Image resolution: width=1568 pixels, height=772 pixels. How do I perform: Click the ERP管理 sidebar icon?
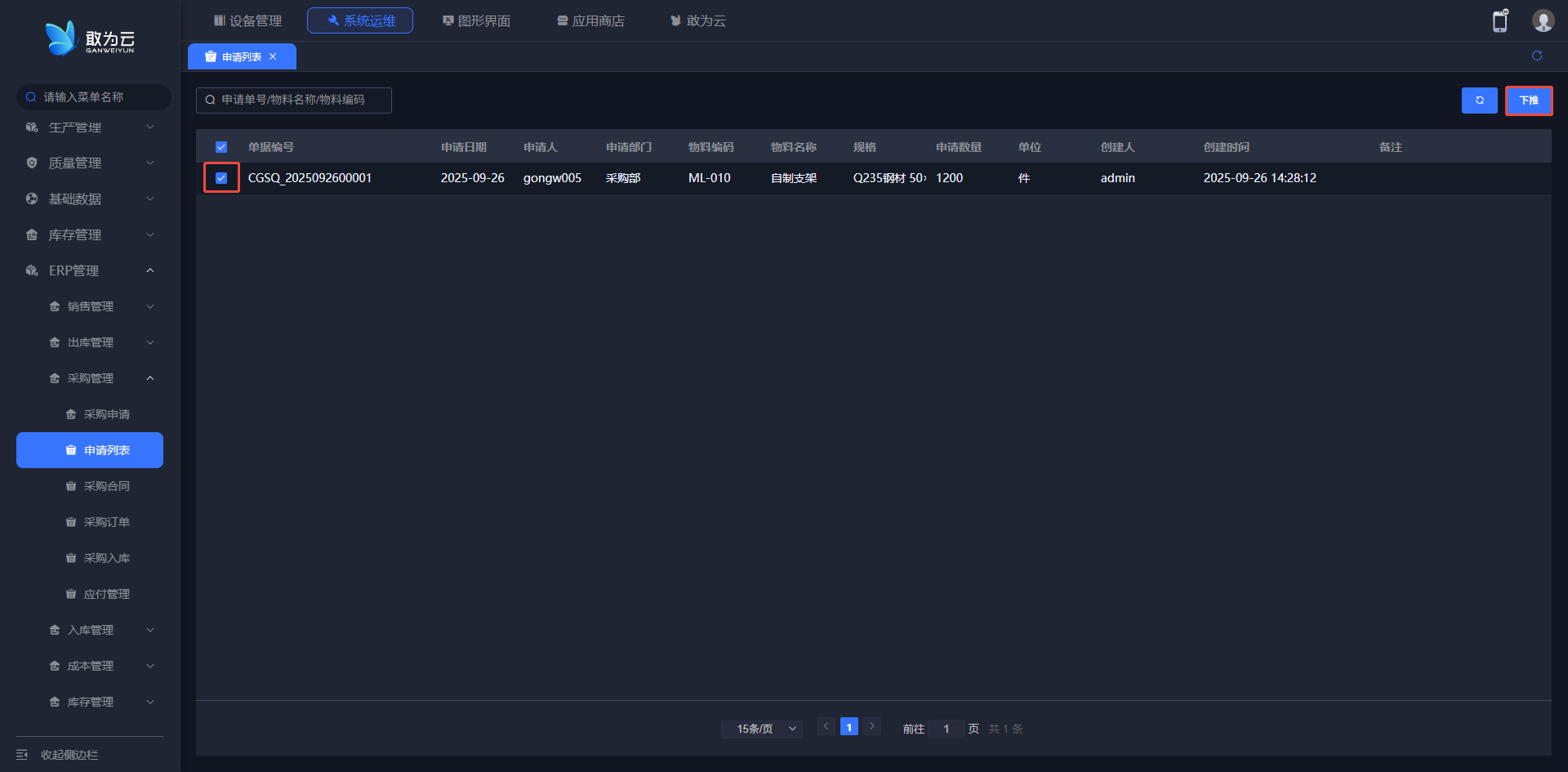[x=32, y=270]
